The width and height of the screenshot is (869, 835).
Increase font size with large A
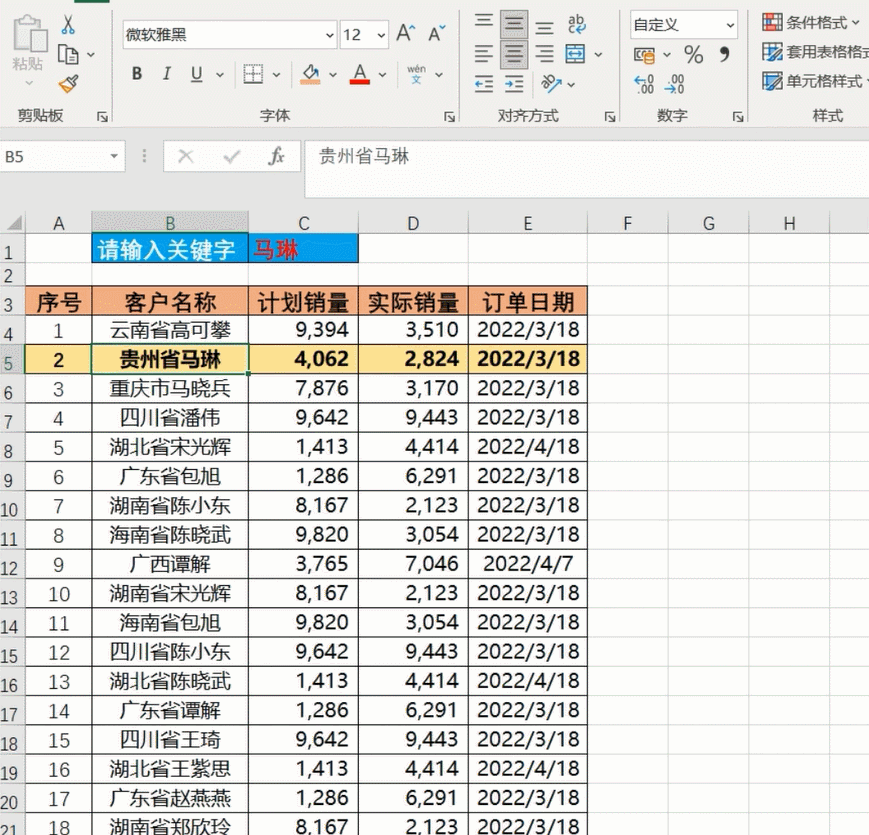[x=406, y=33]
